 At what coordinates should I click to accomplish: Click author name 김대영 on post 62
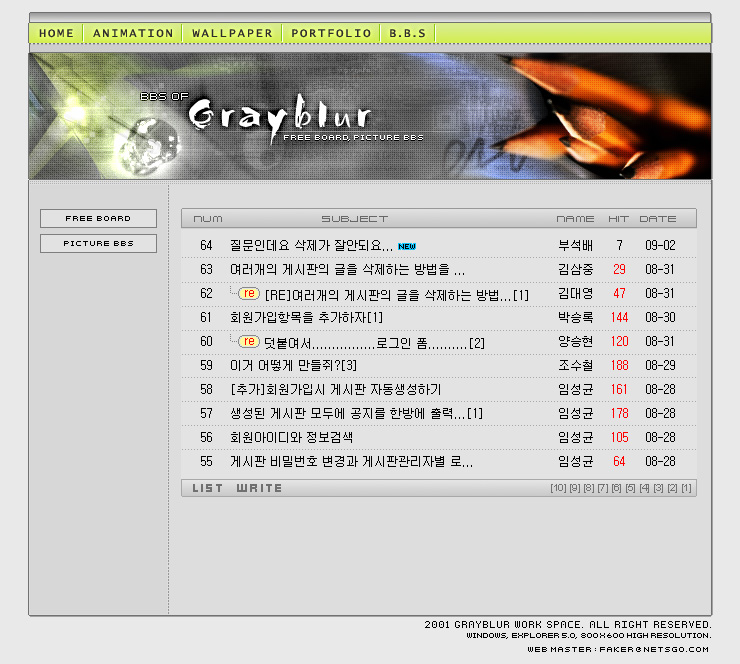click(x=575, y=294)
